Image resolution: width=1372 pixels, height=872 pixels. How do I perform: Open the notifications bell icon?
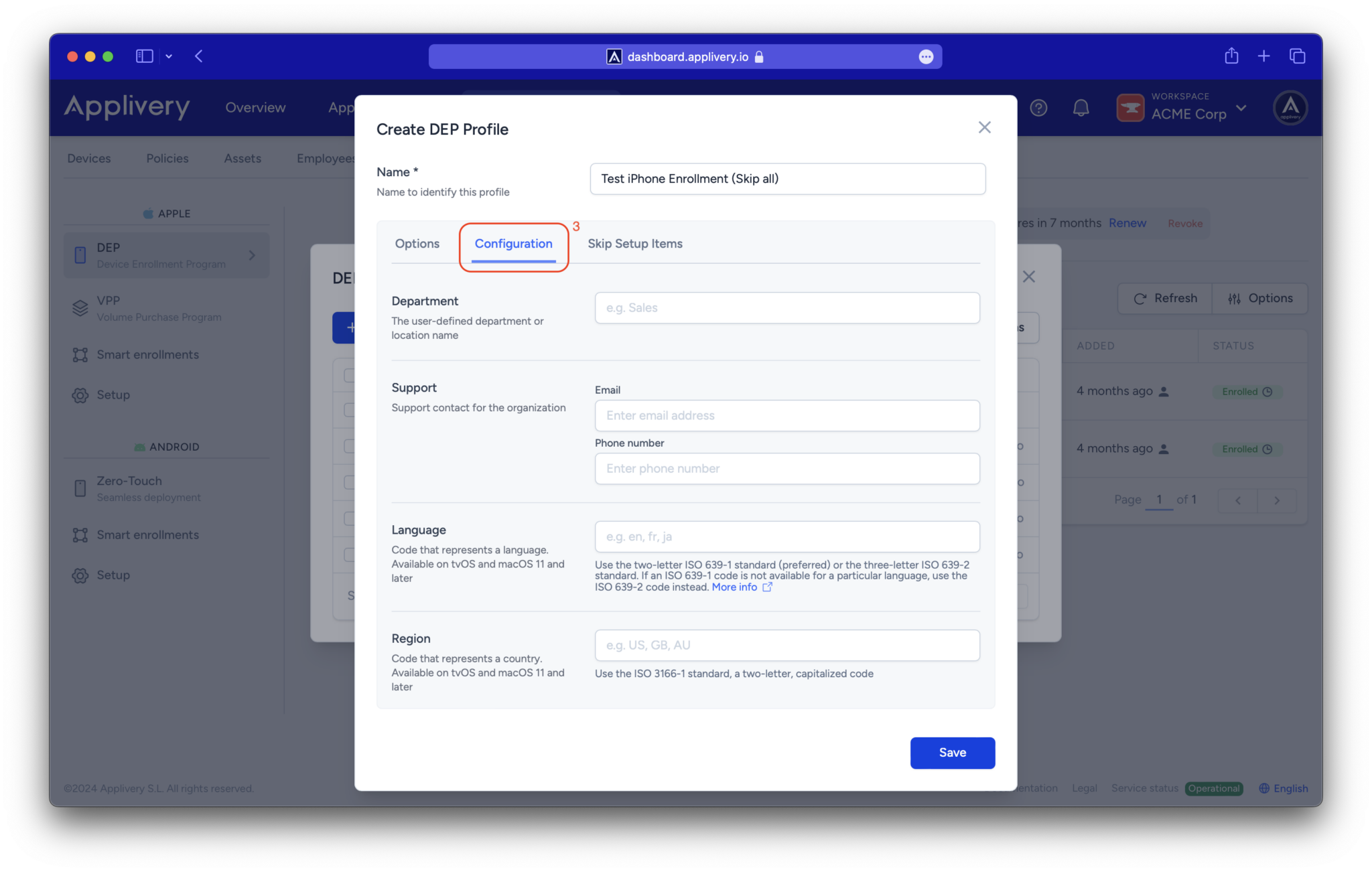(x=1081, y=108)
